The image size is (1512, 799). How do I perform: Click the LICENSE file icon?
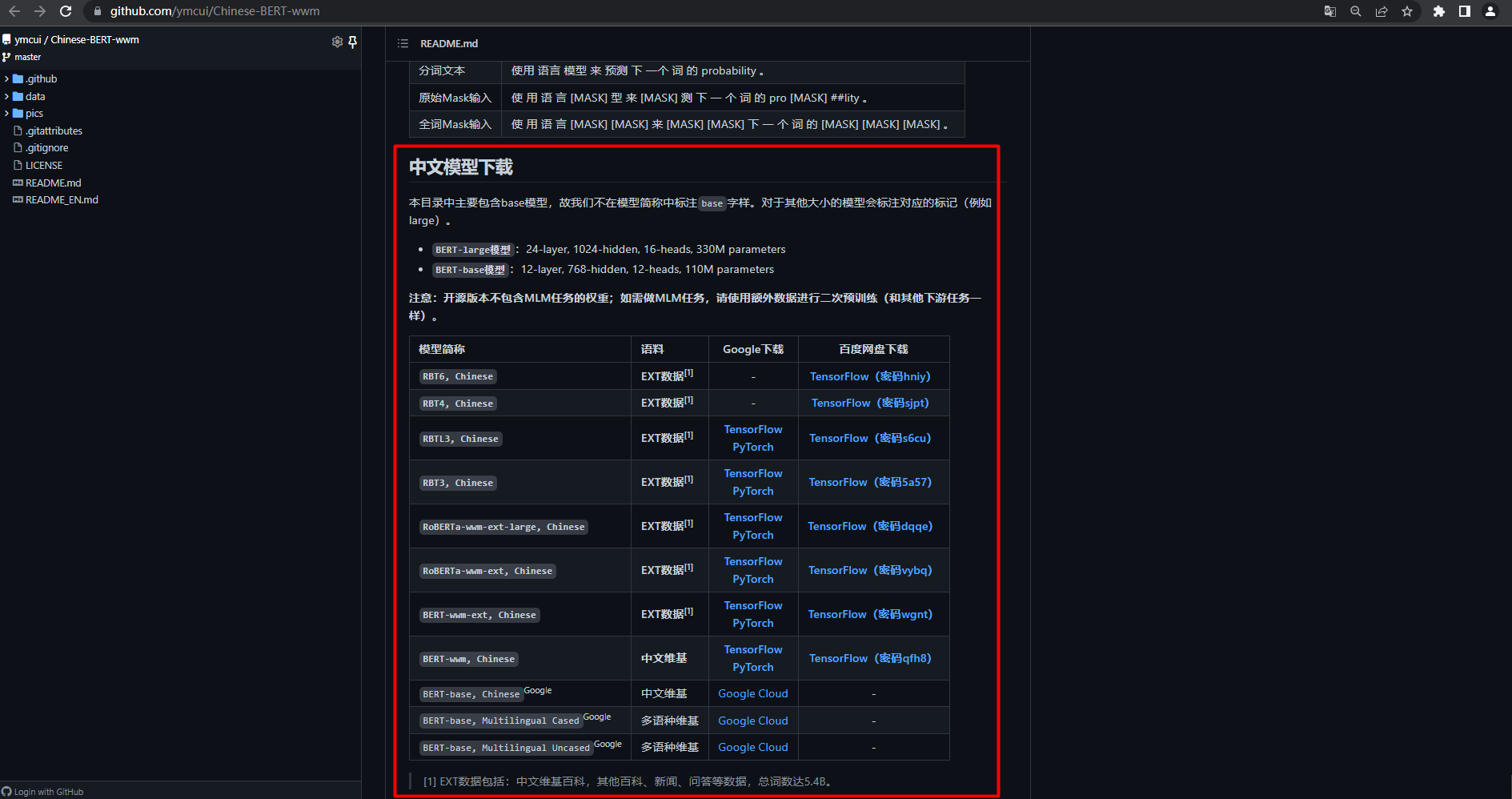coord(18,165)
